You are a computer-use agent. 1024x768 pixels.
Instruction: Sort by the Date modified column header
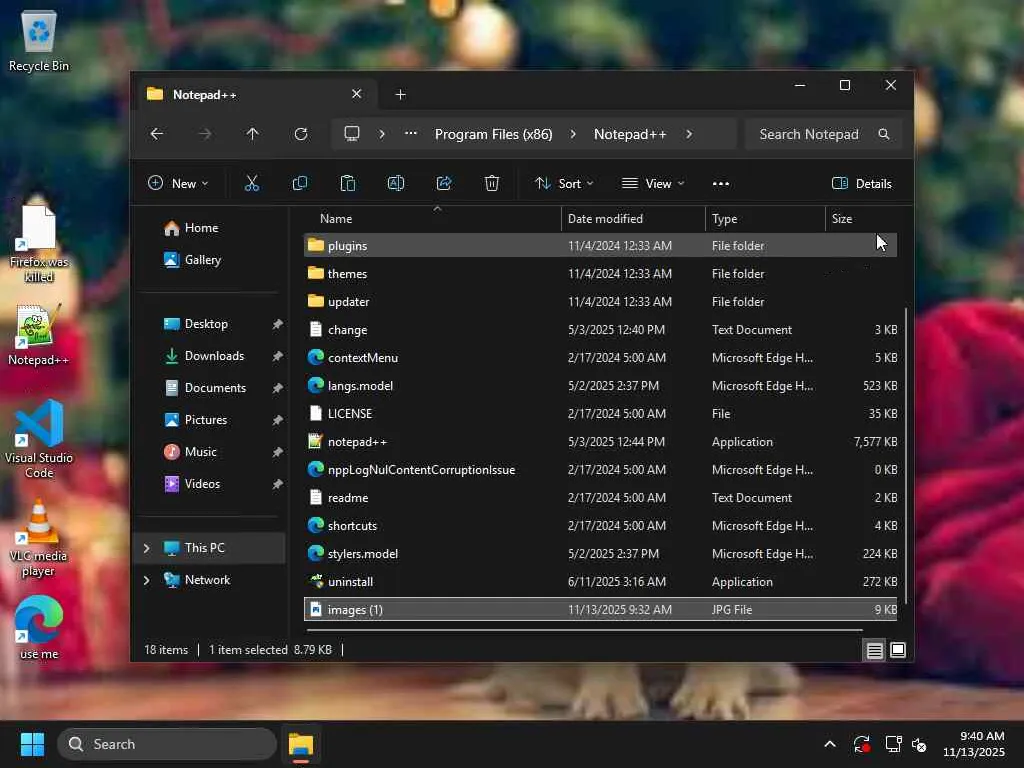633,219
